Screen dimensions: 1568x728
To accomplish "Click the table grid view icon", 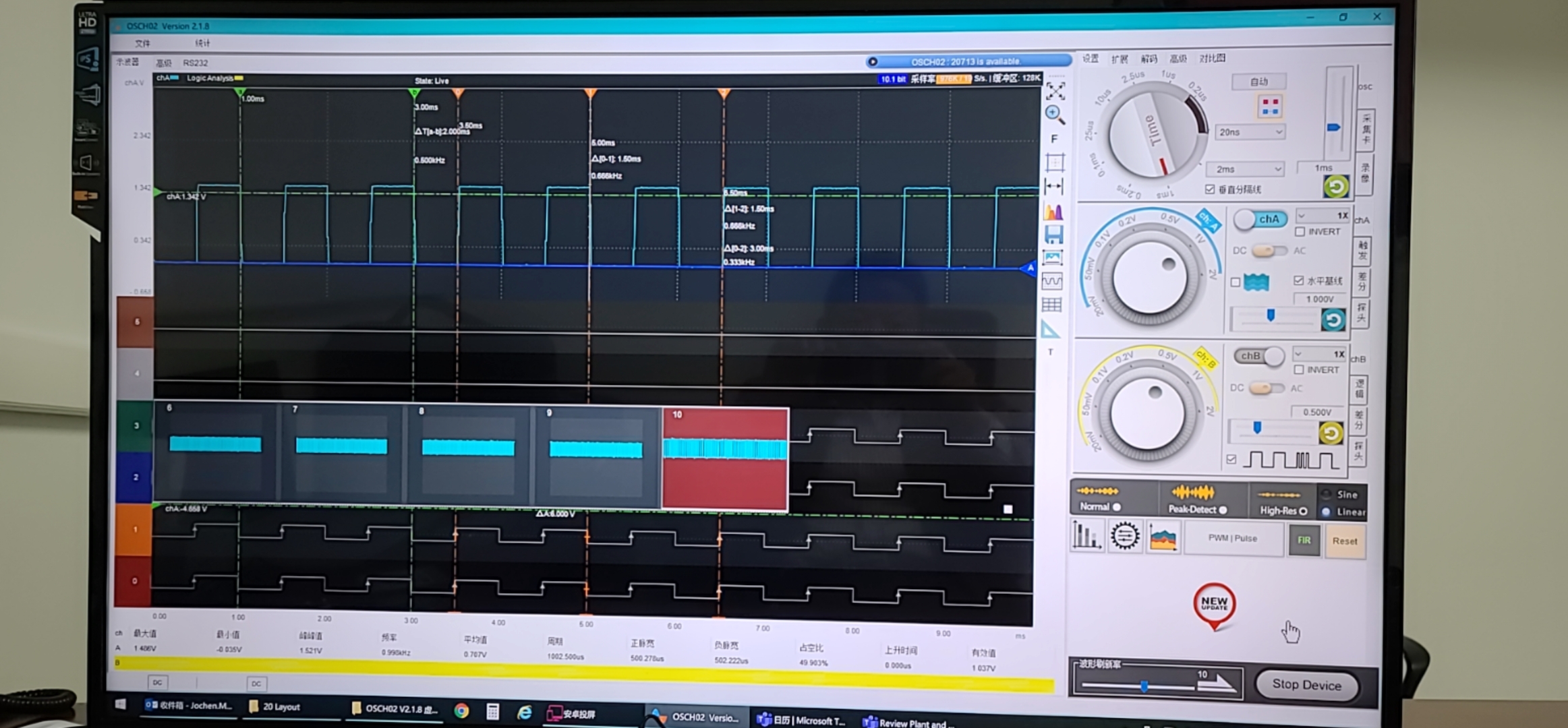I will pos(1051,305).
